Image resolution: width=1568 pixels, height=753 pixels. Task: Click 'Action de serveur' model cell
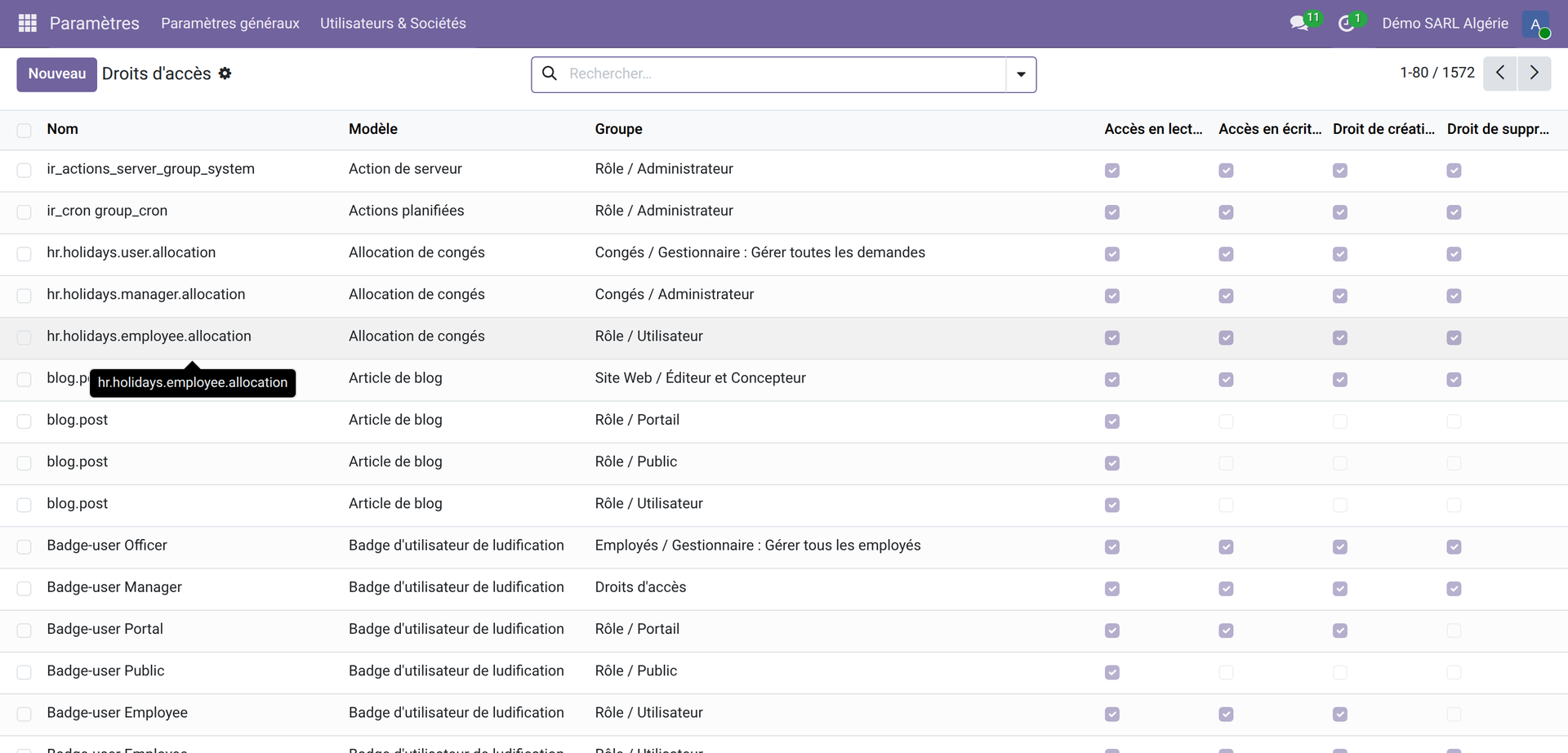pyautogui.click(x=405, y=169)
